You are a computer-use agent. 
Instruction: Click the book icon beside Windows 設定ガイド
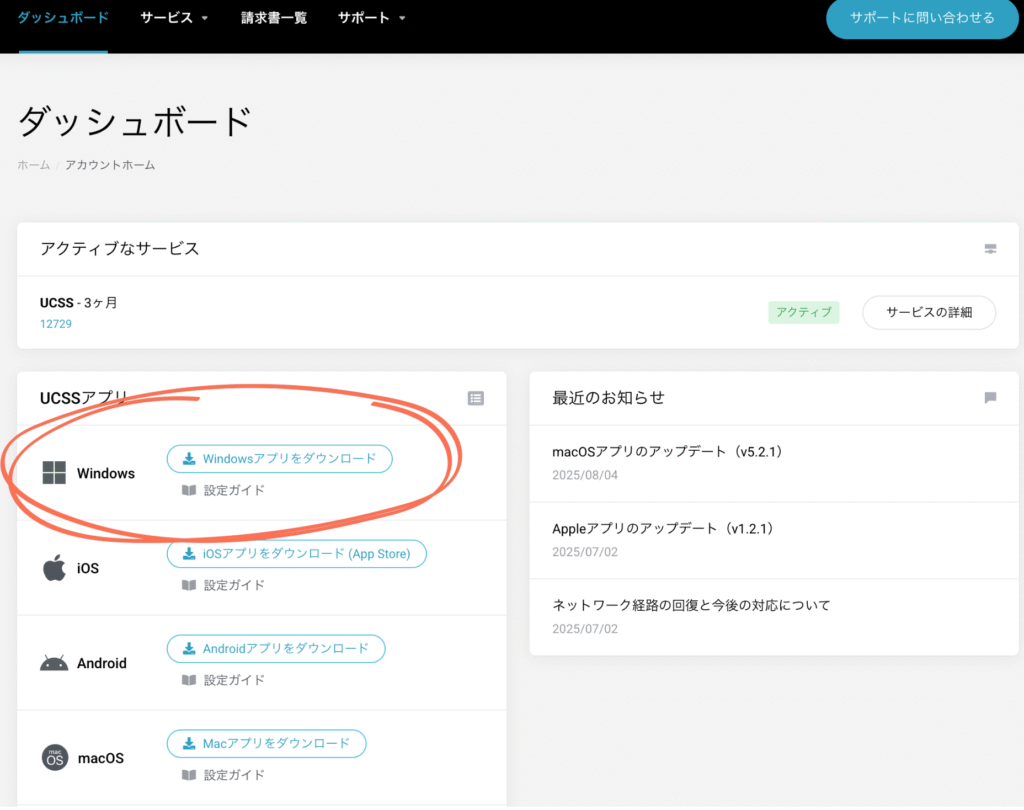coord(189,491)
